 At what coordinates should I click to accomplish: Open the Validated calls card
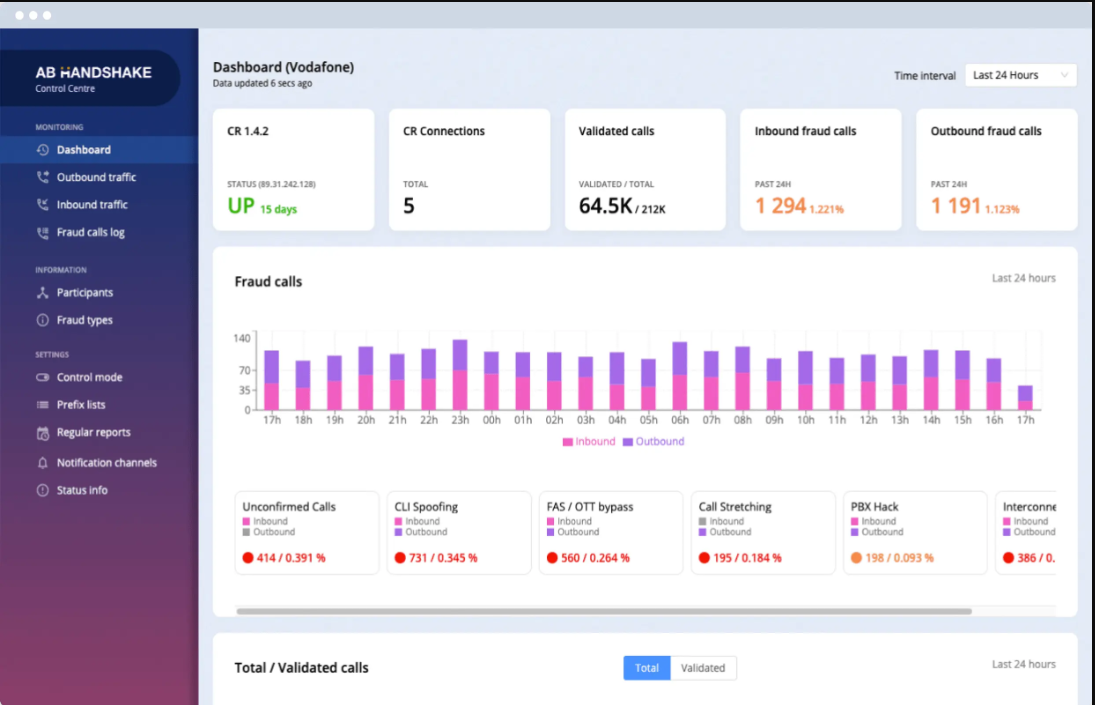(645, 170)
